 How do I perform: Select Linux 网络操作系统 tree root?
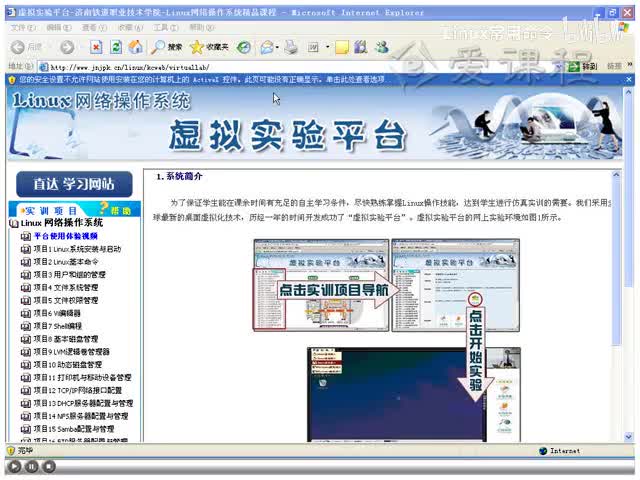62,223
